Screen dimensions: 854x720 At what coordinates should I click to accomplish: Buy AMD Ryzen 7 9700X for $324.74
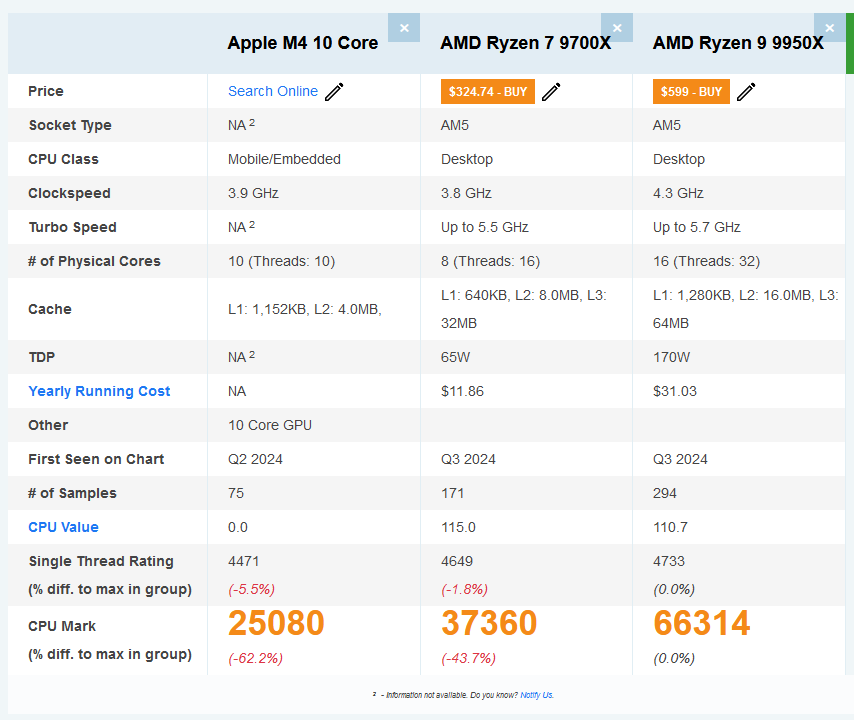pyautogui.click(x=487, y=90)
